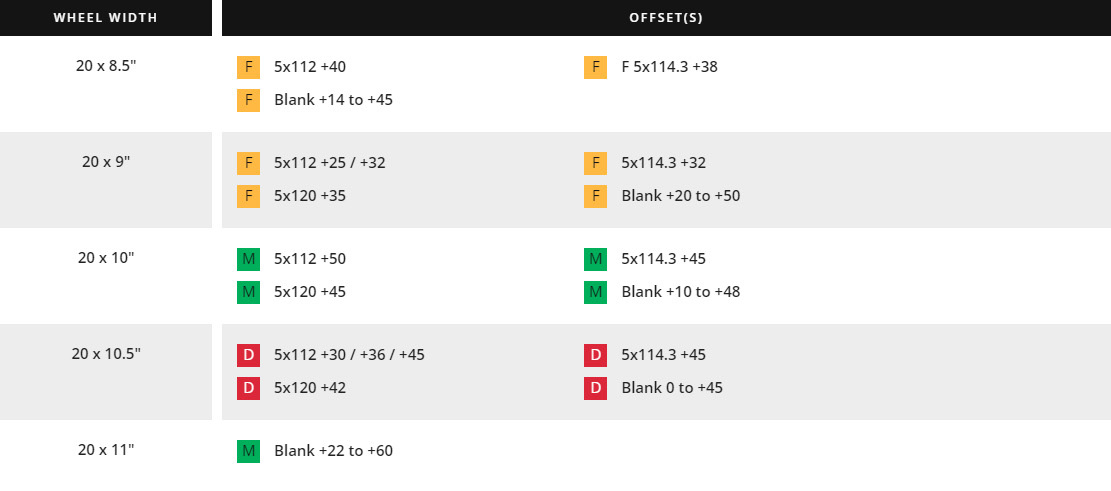Click the 5x112 +30 / +36 / +45 offset

[x=349, y=355]
